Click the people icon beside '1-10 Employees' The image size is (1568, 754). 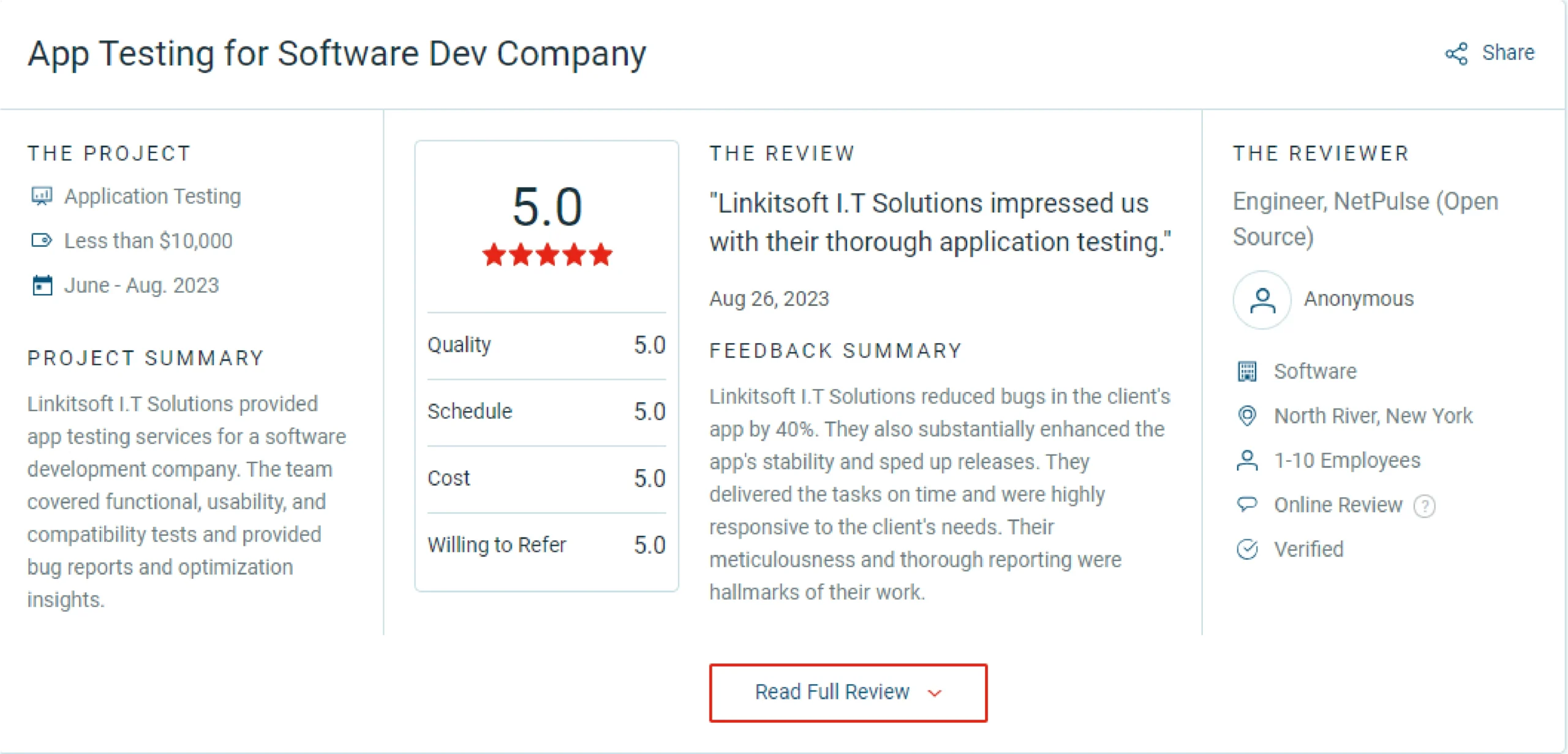pos(1246,460)
